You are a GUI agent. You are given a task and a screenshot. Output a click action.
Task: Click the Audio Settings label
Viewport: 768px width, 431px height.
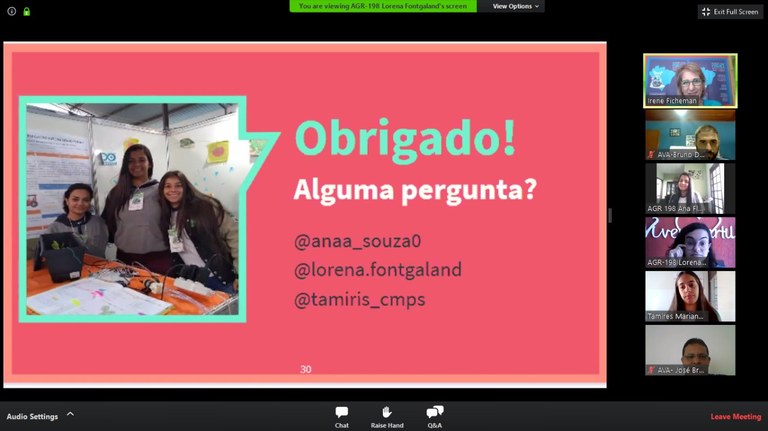(x=32, y=416)
